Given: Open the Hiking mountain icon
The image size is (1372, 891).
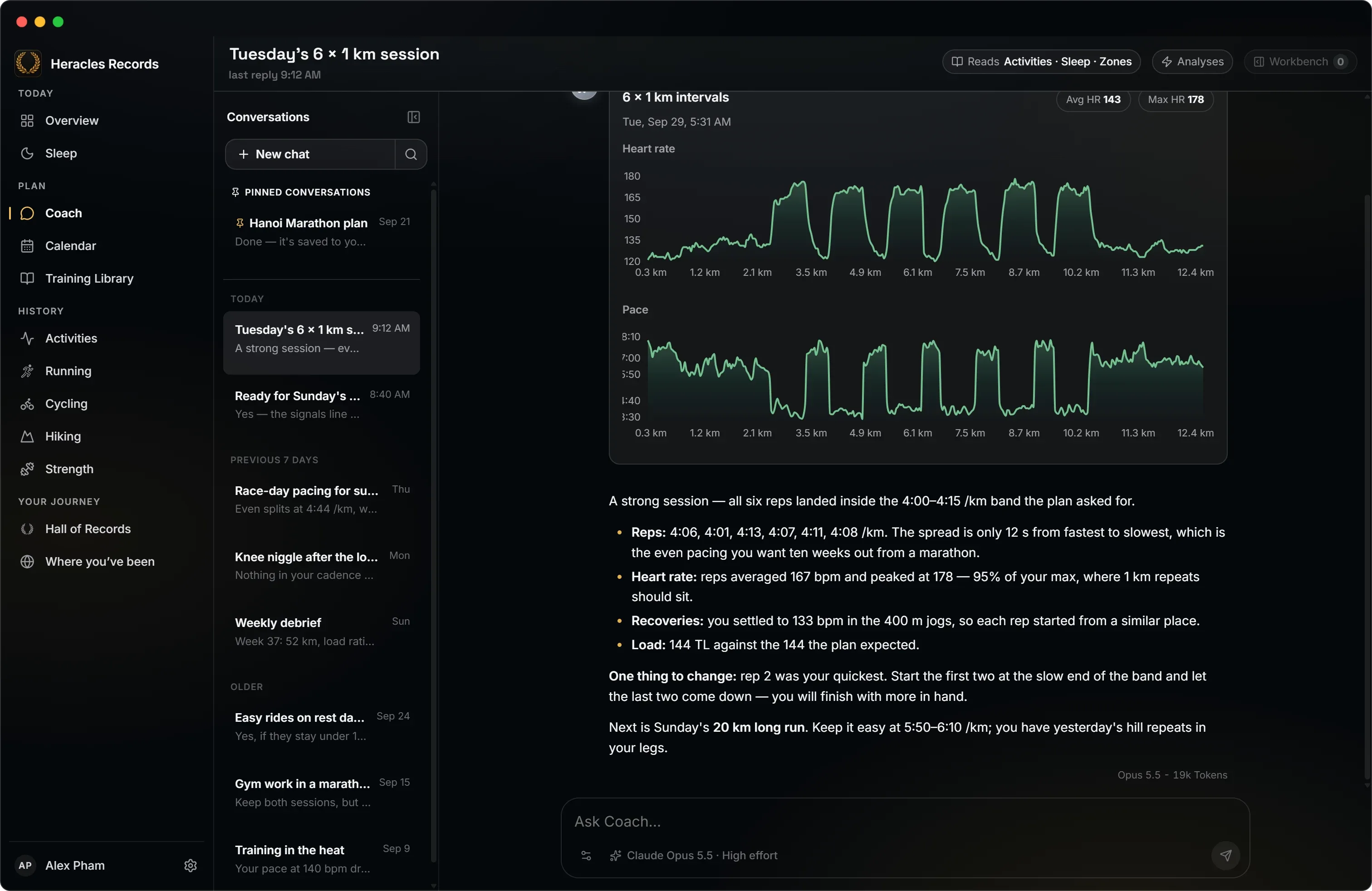Looking at the screenshot, I should 27,436.
